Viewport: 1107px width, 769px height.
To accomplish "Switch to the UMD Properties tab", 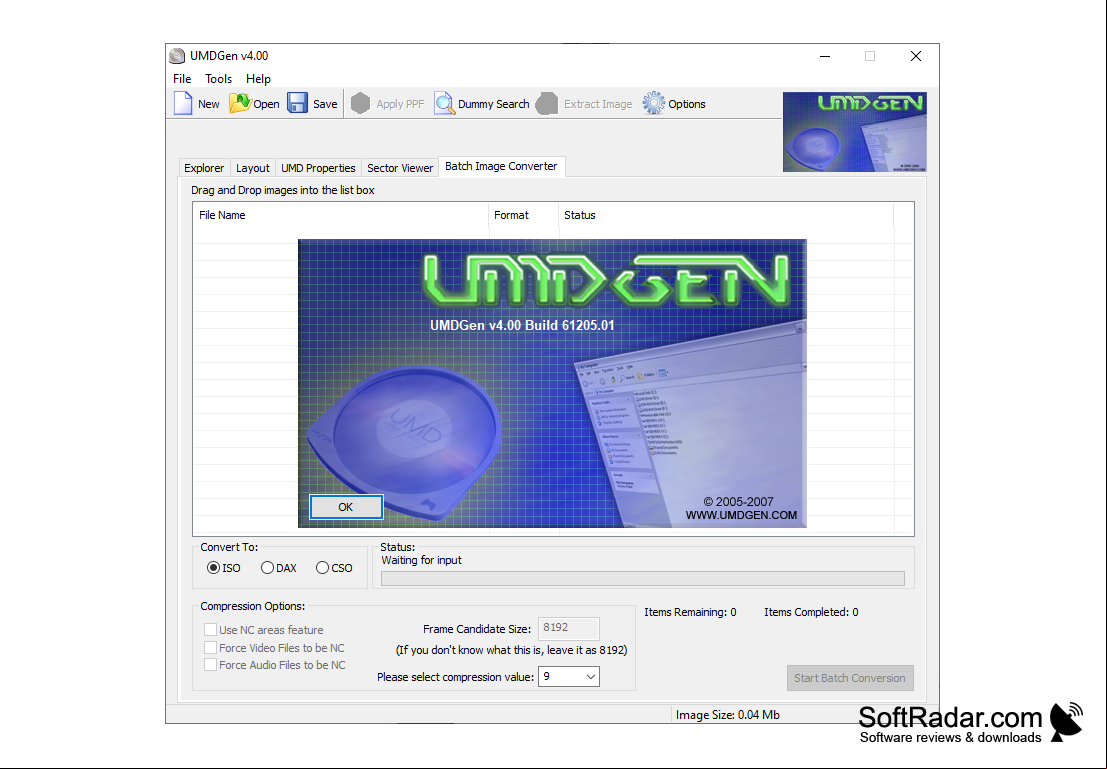I will [318, 168].
